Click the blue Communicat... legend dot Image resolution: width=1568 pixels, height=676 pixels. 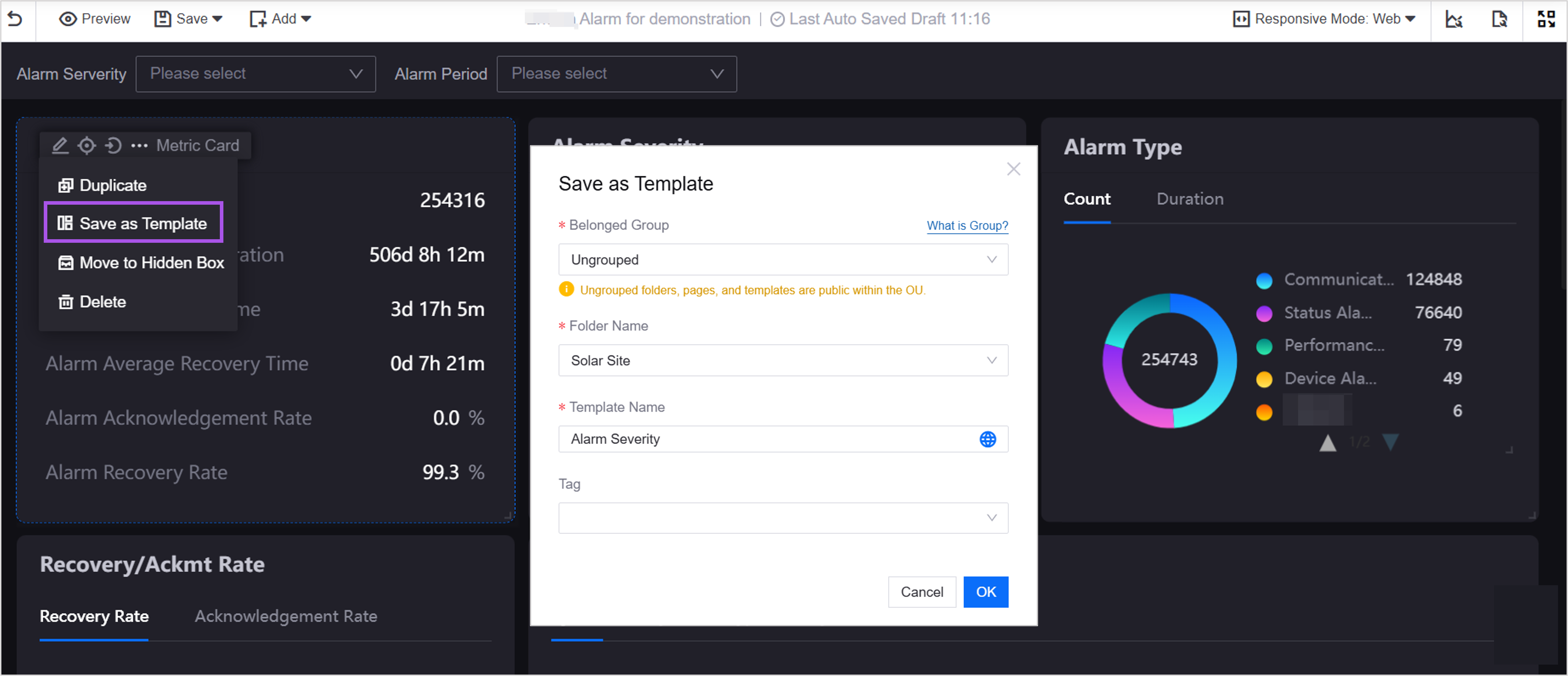(x=1264, y=280)
